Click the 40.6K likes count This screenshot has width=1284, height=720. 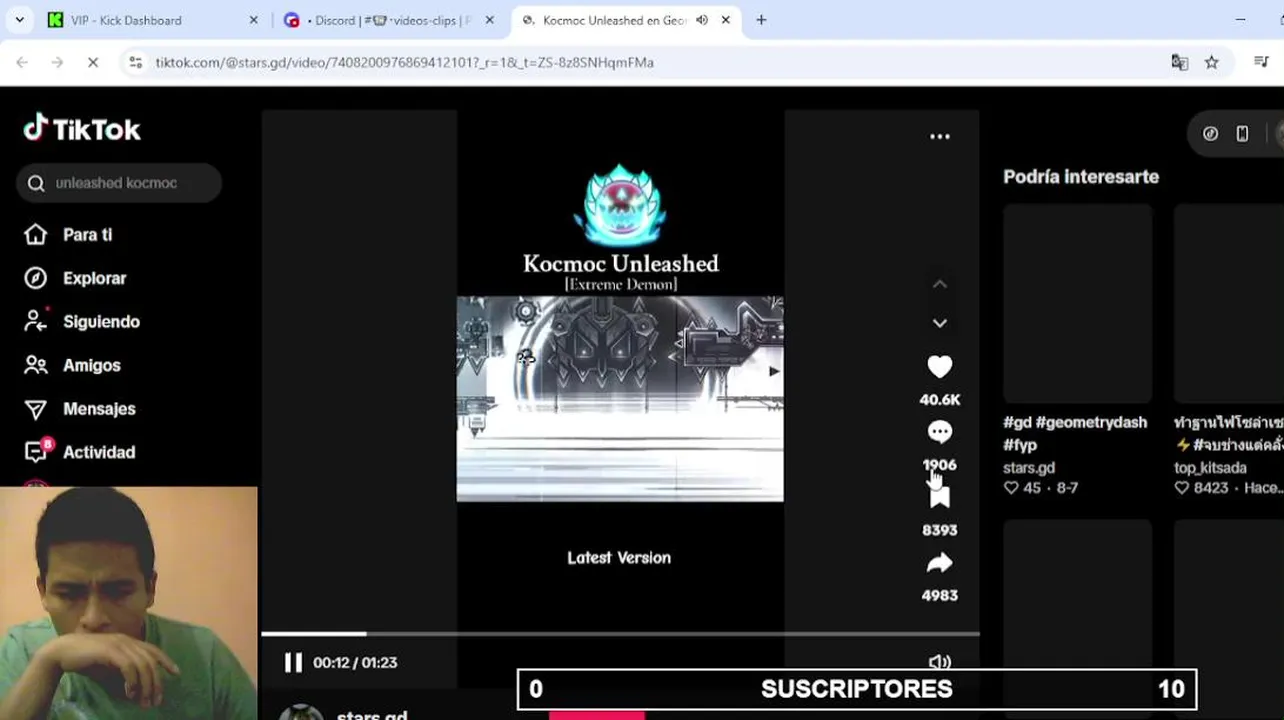pos(940,399)
